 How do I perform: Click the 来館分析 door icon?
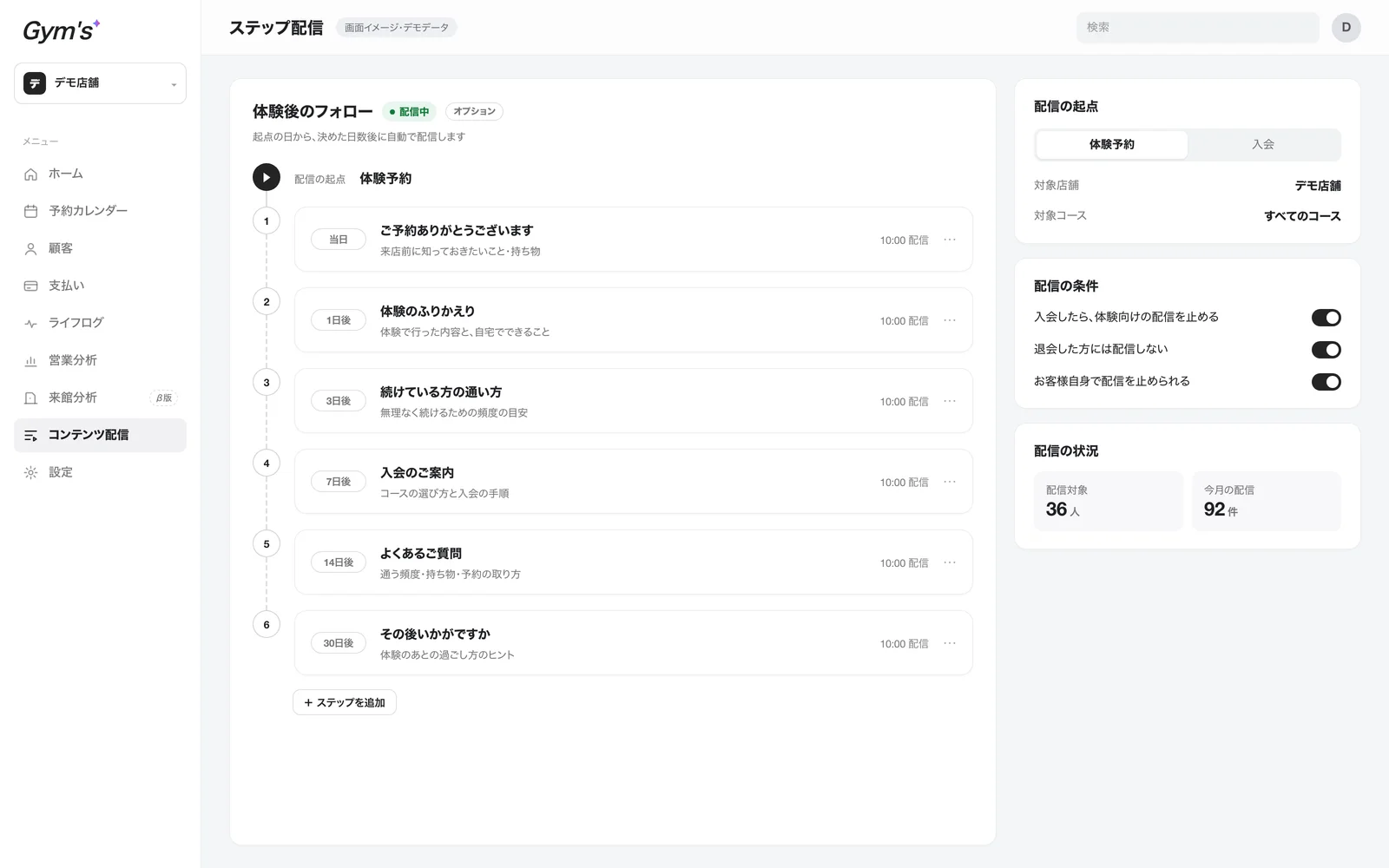coord(31,398)
